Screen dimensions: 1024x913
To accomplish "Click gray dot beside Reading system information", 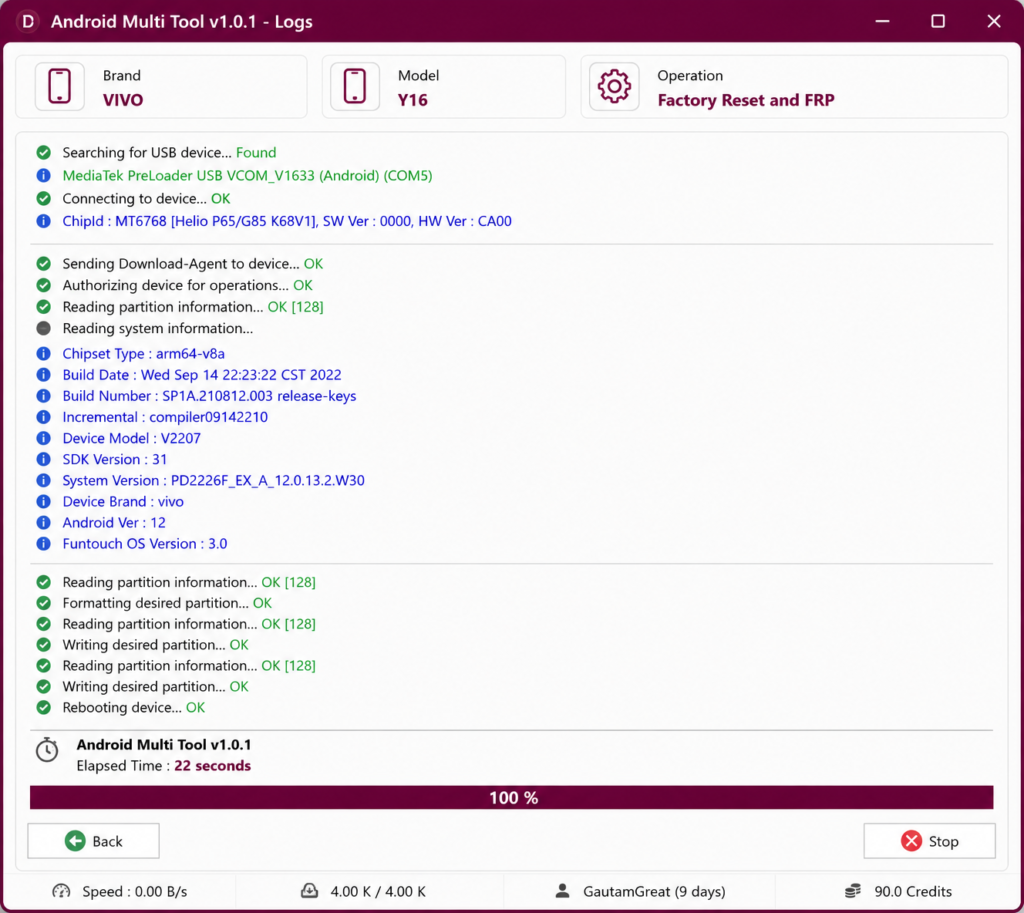I will 44,328.
